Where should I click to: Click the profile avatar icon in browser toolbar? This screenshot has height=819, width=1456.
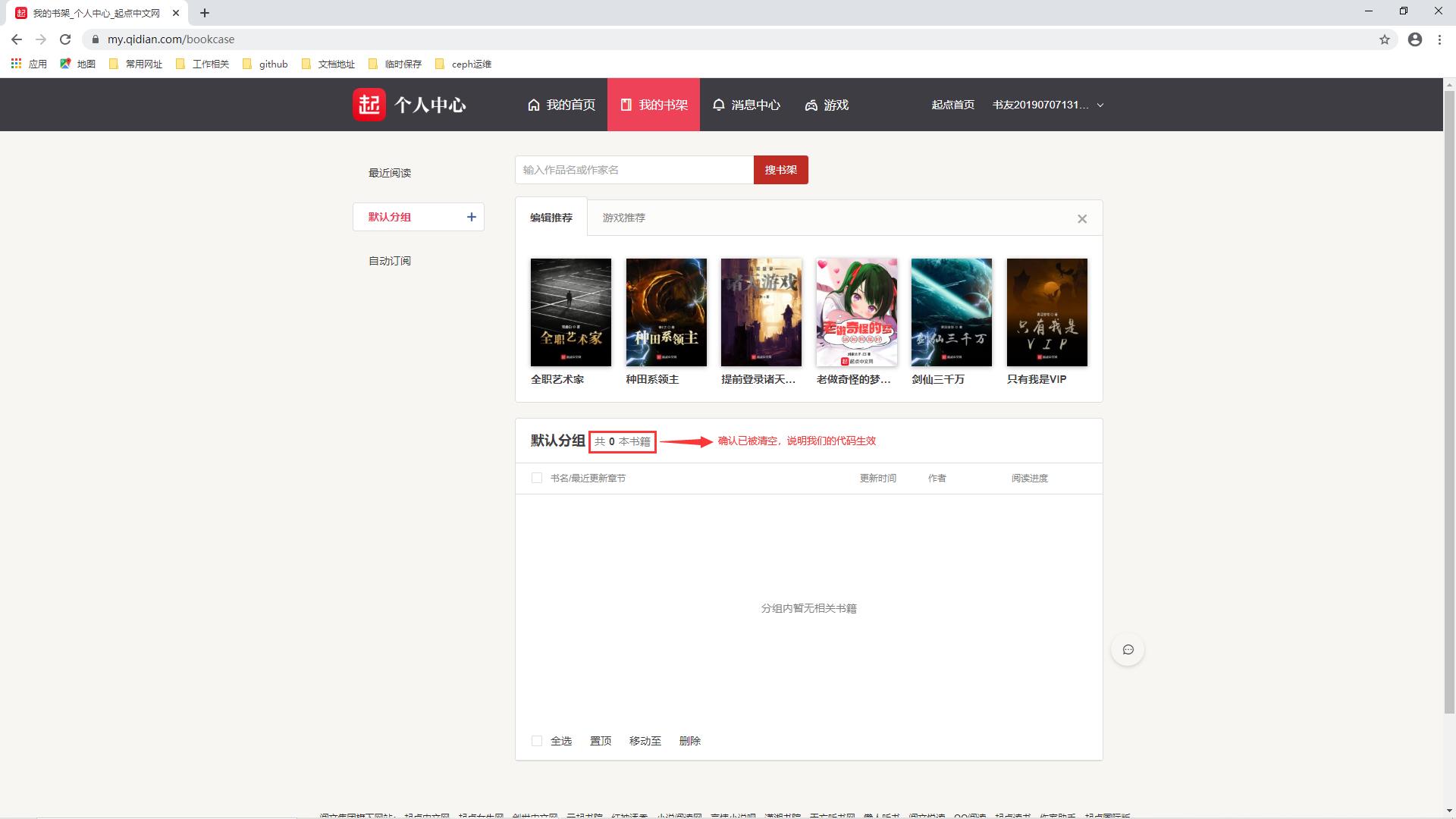[1414, 39]
